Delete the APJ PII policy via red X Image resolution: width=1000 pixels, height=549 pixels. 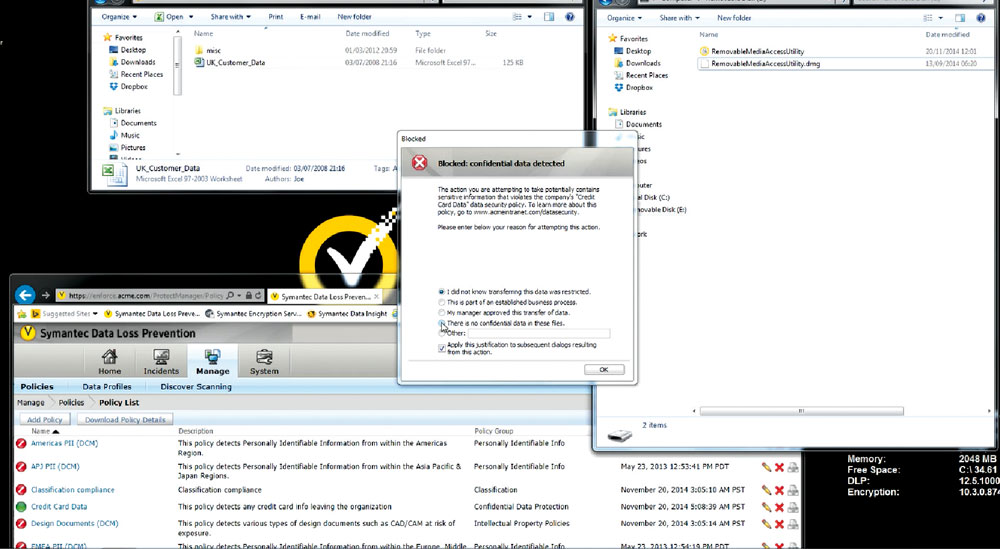point(779,467)
